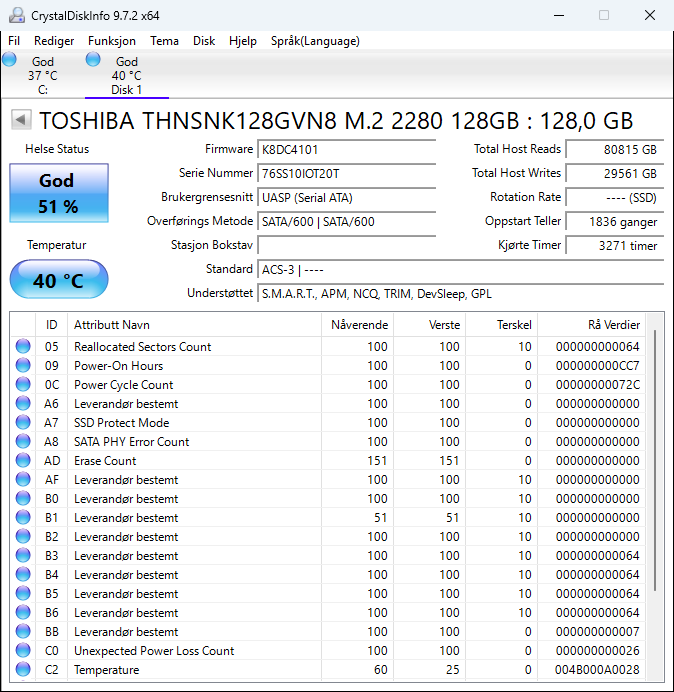Click the God 51 % health status button
The width and height of the screenshot is (674, 692).
59,193
